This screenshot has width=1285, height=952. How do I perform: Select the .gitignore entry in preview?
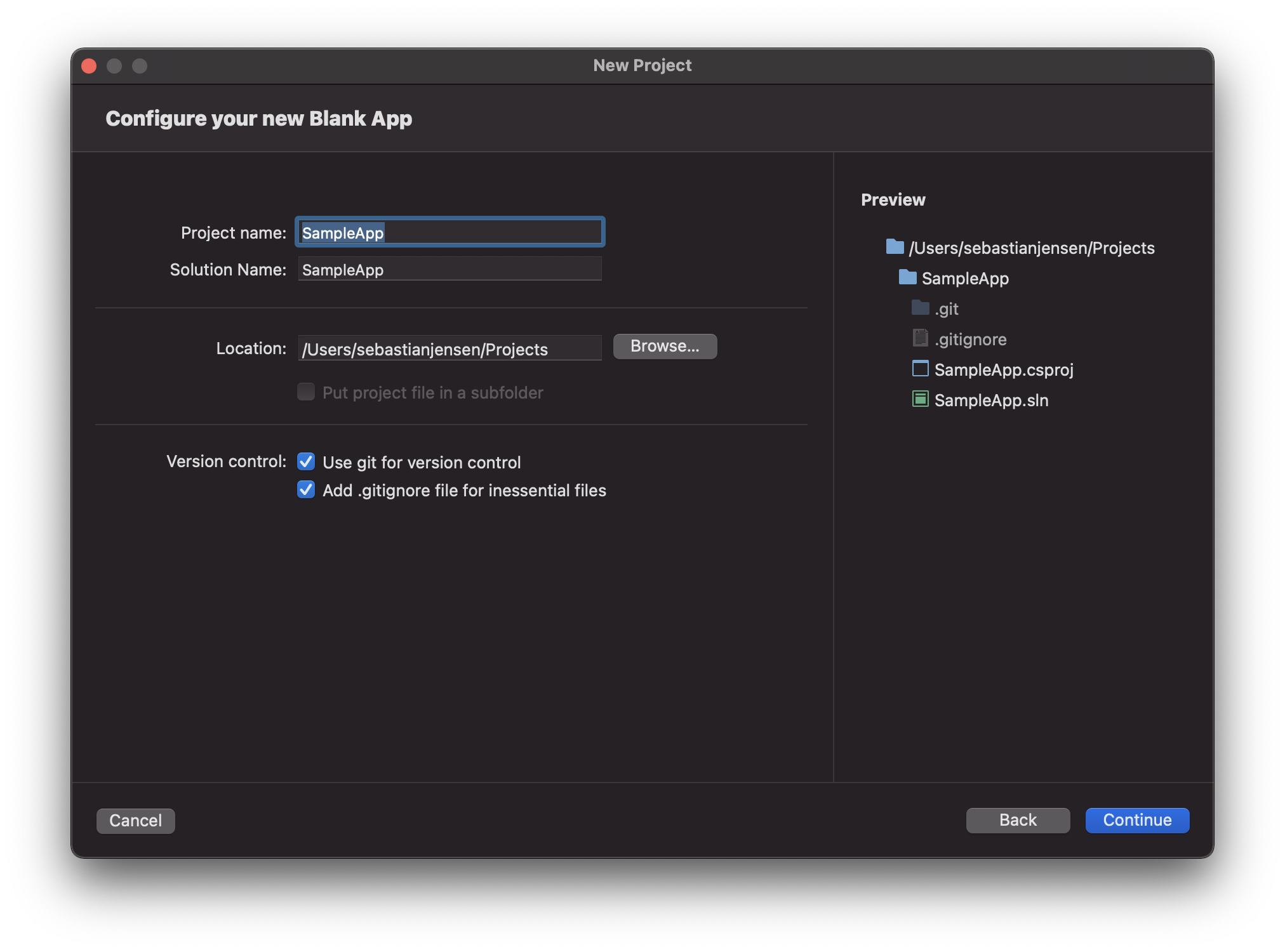970,340
